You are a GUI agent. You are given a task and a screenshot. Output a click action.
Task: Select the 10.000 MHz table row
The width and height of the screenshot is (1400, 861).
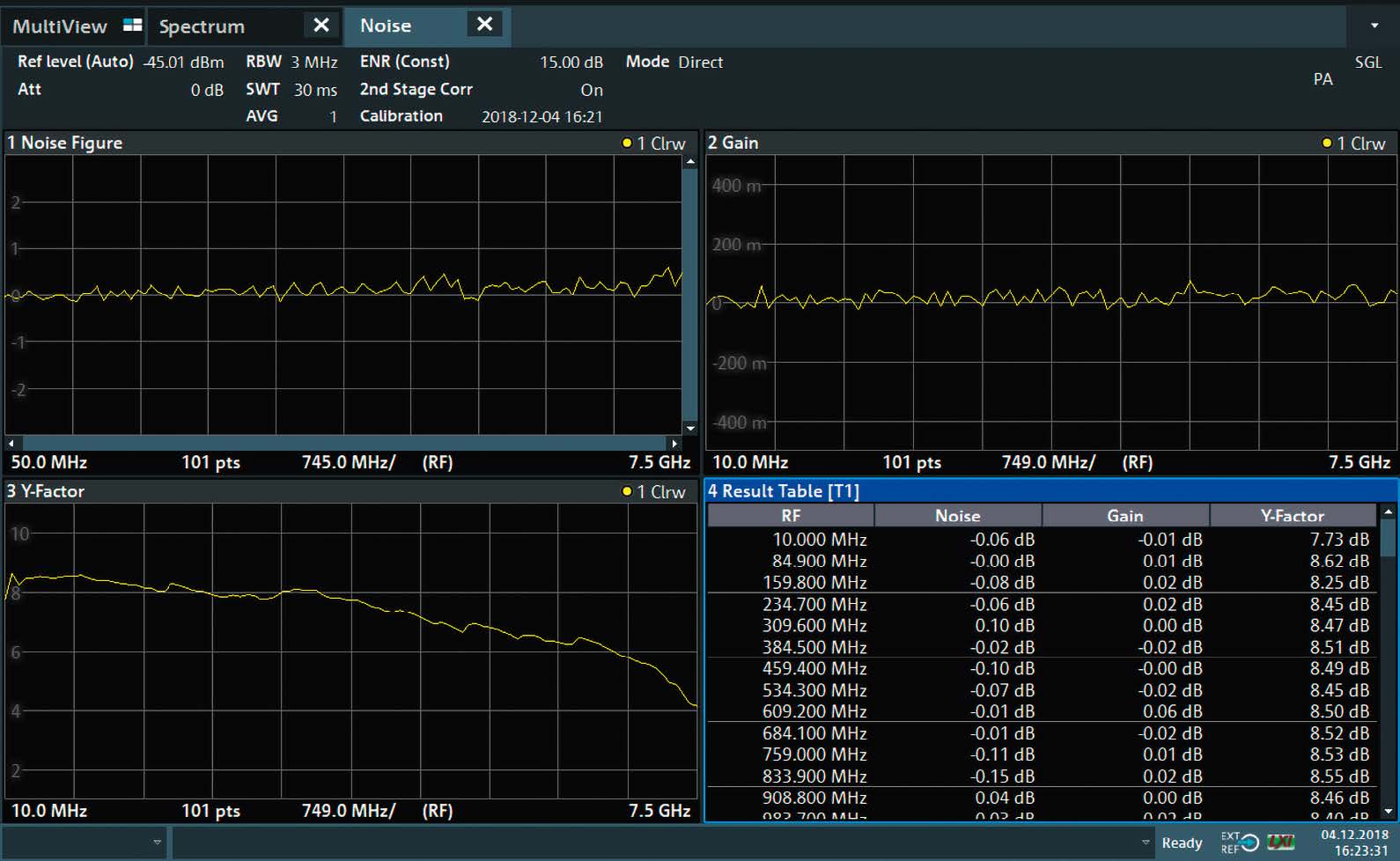(x=1043, y=540)
